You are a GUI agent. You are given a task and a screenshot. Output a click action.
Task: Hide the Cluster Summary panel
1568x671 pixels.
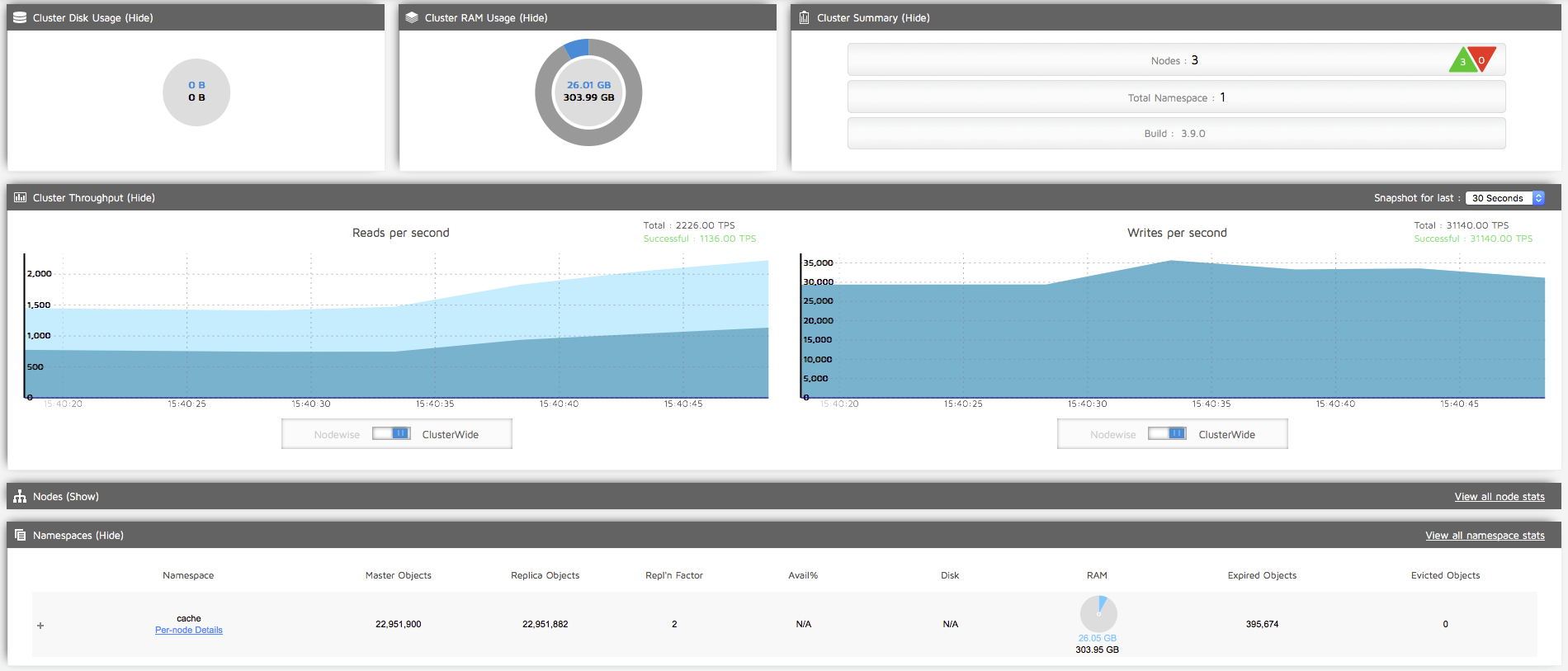point(915,17)
